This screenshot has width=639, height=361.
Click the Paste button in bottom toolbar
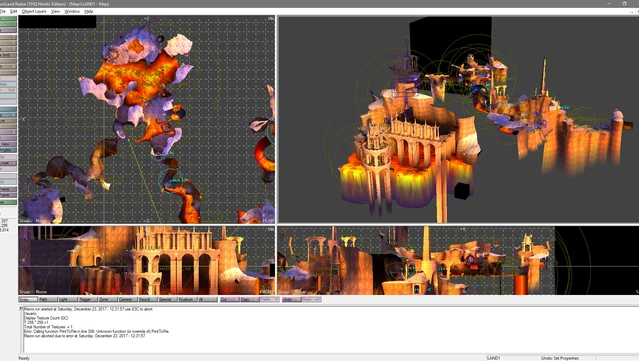(x=269, y=299)
